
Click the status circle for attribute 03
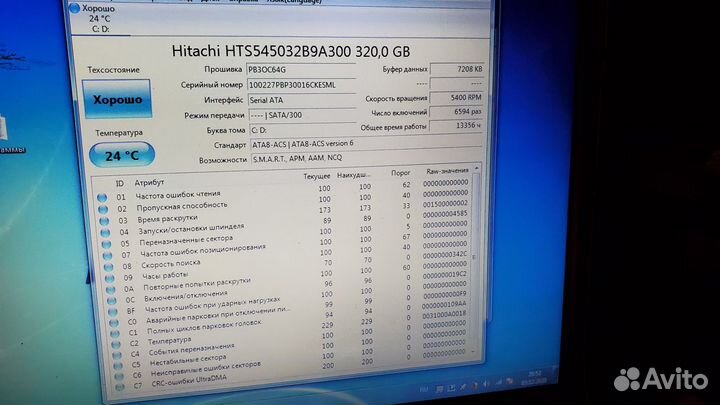coord(104,221)
